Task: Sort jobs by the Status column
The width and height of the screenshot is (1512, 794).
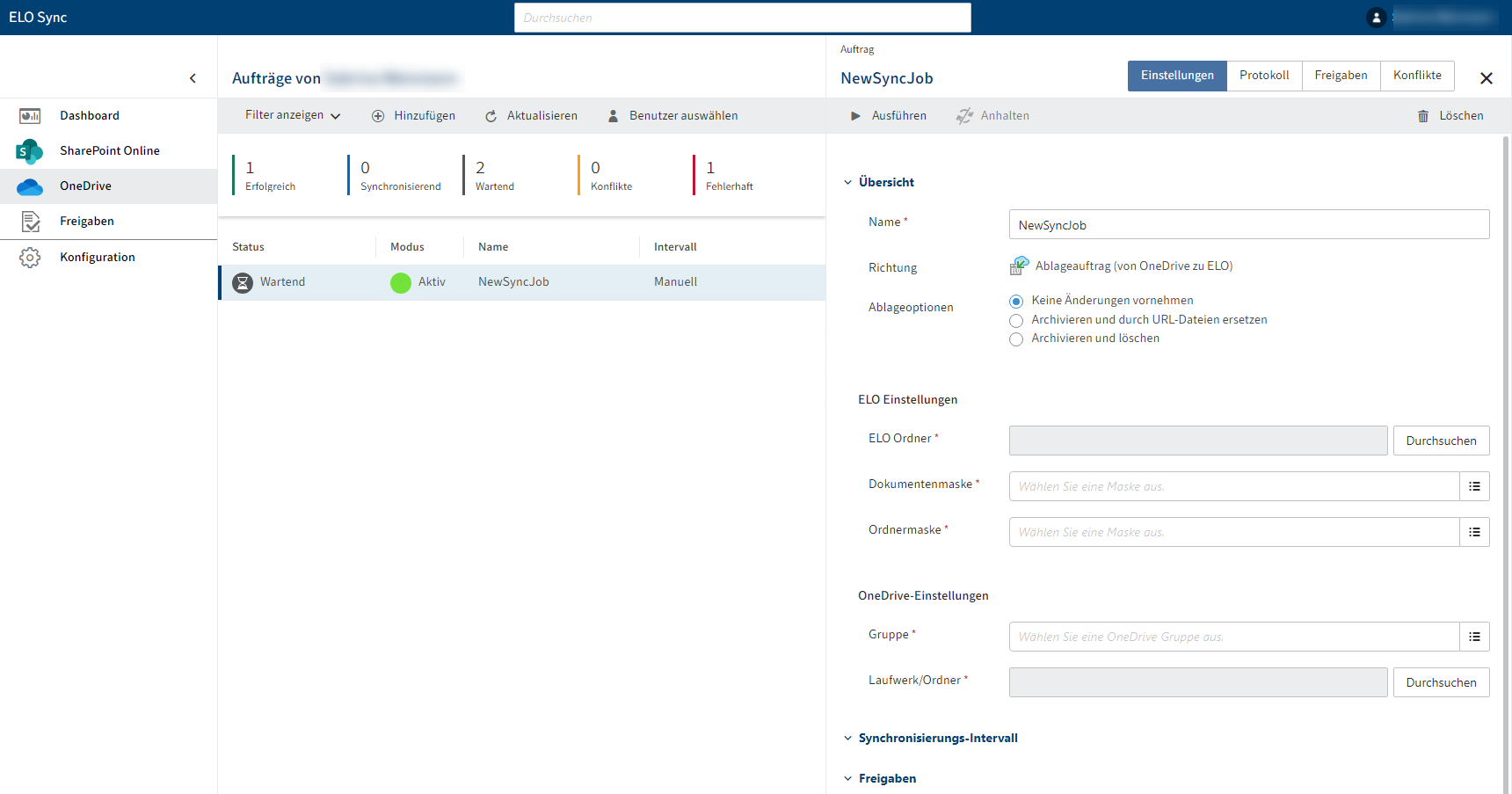Action: point(248,247)
